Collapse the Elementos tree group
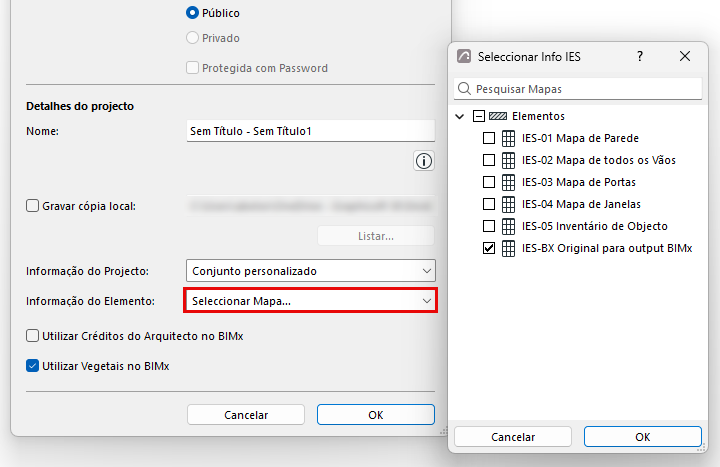Image resolution: width=720 pixels, height=467 pixels. tap(460, 116)
